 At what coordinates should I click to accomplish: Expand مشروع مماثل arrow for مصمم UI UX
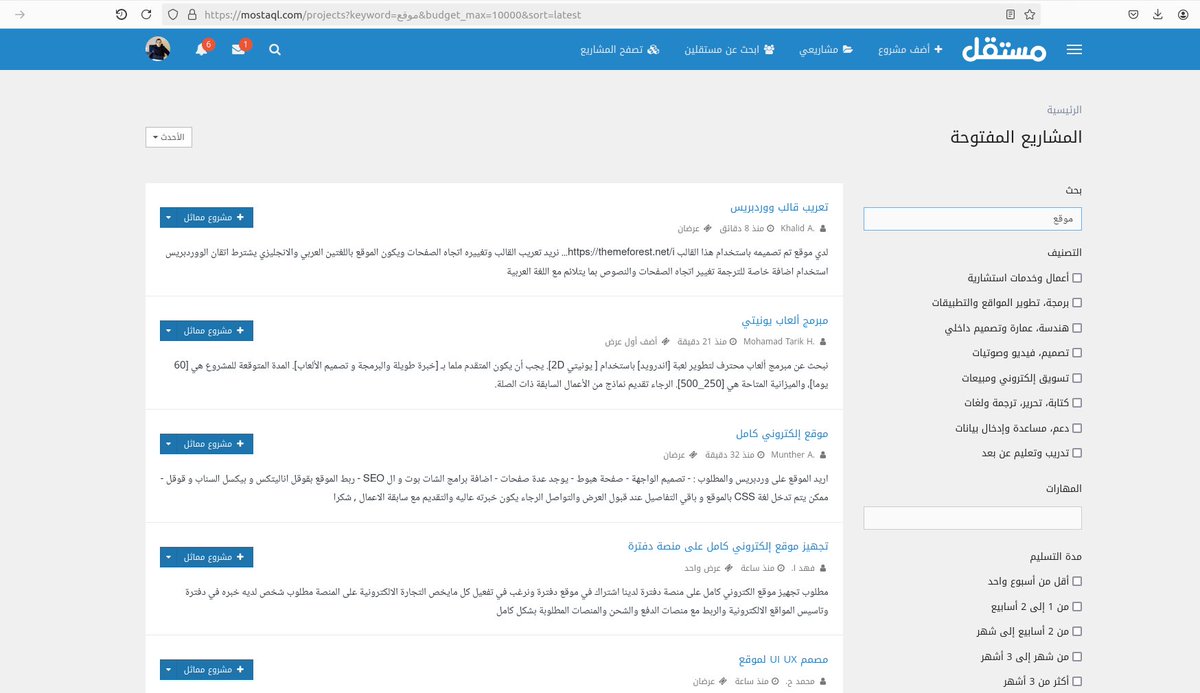click(x=169, y=670)
